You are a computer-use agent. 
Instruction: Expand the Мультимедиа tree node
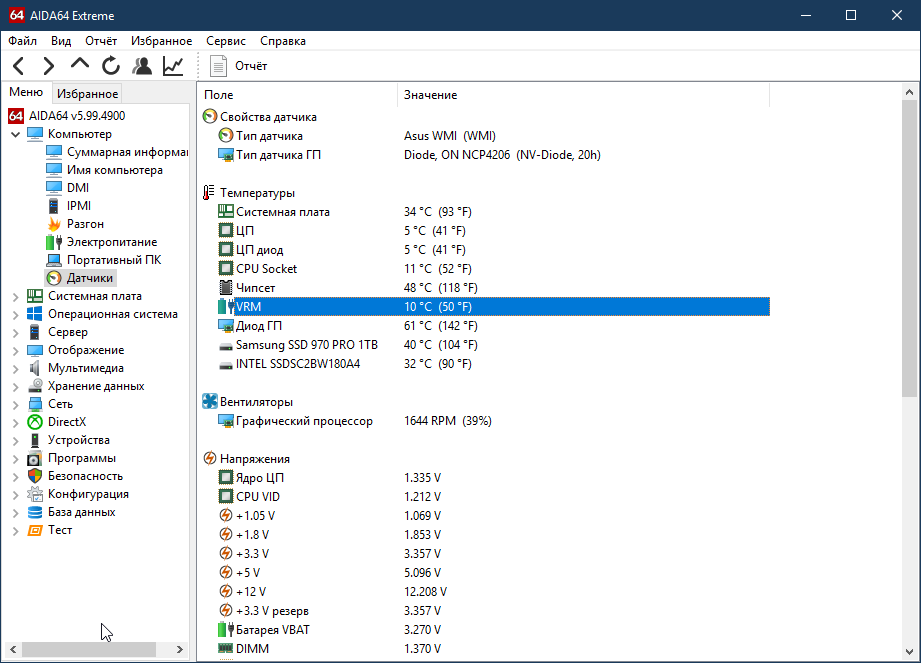[x=16, y=369]
